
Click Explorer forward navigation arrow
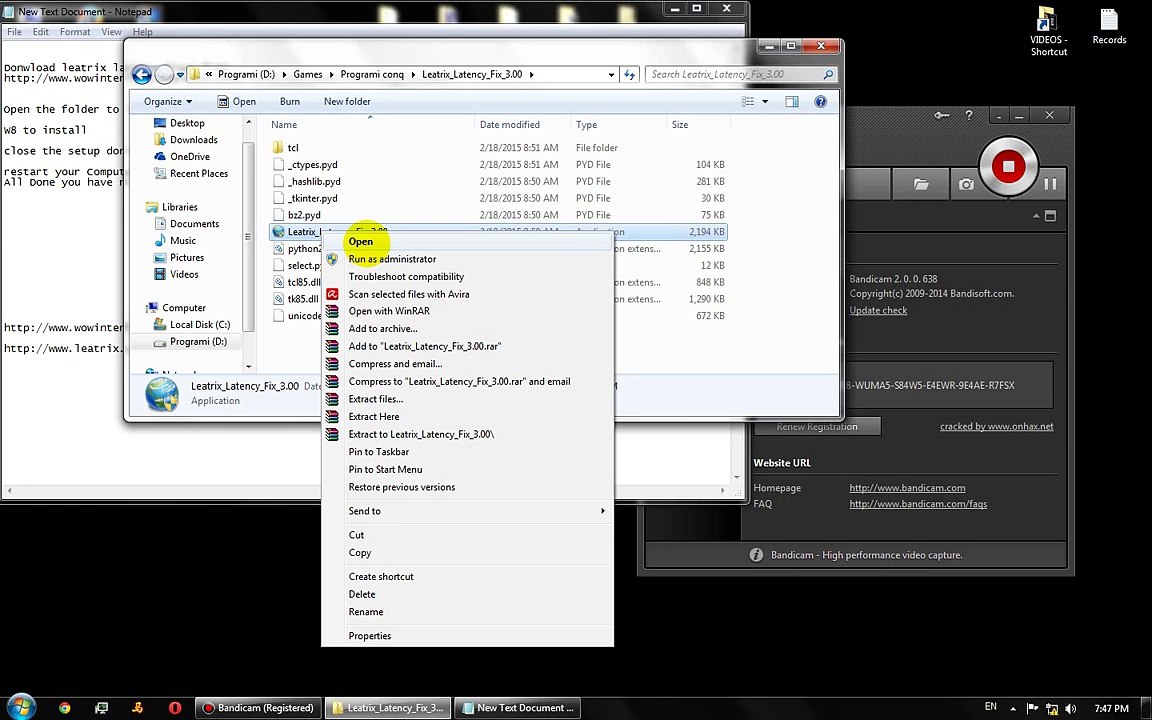click(164, 74)
